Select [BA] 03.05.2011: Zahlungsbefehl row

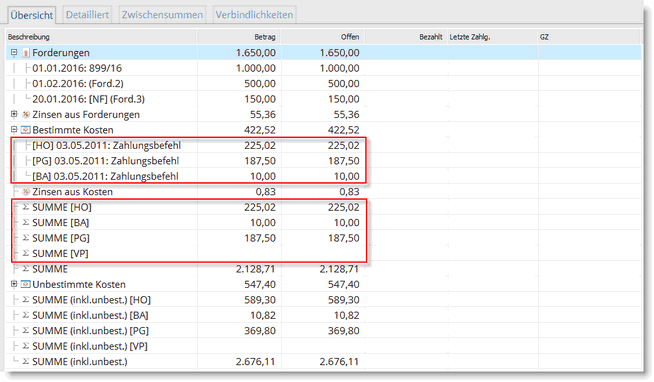[324, 176]
